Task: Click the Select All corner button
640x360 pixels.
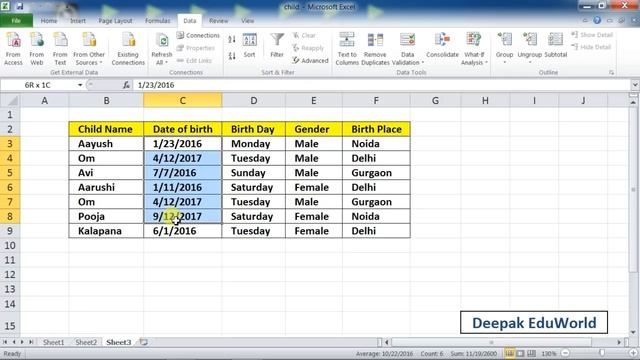Action: point(10,100)
